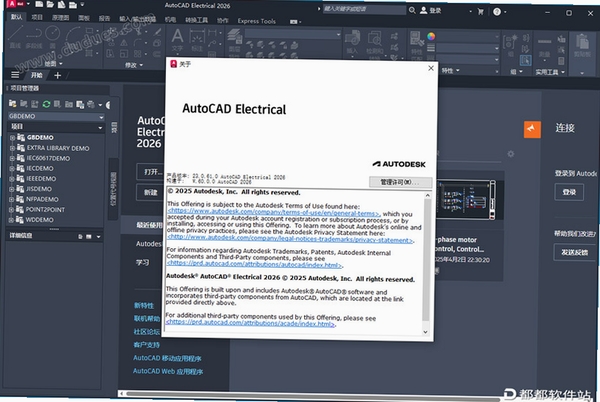The image size is (600, 402).
Task: Open the 3-phase motor control drawing thumbnail
Action: point(466,200)
